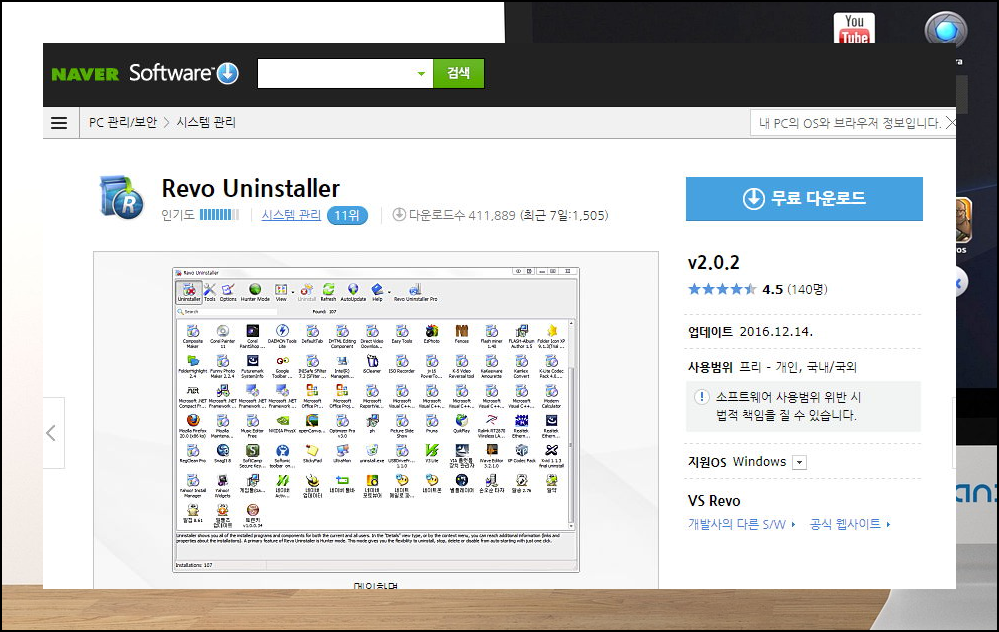Click the Software download arrow logo
Image resolution: width=999 pixels, height=632 pixels.
point(227,73)
